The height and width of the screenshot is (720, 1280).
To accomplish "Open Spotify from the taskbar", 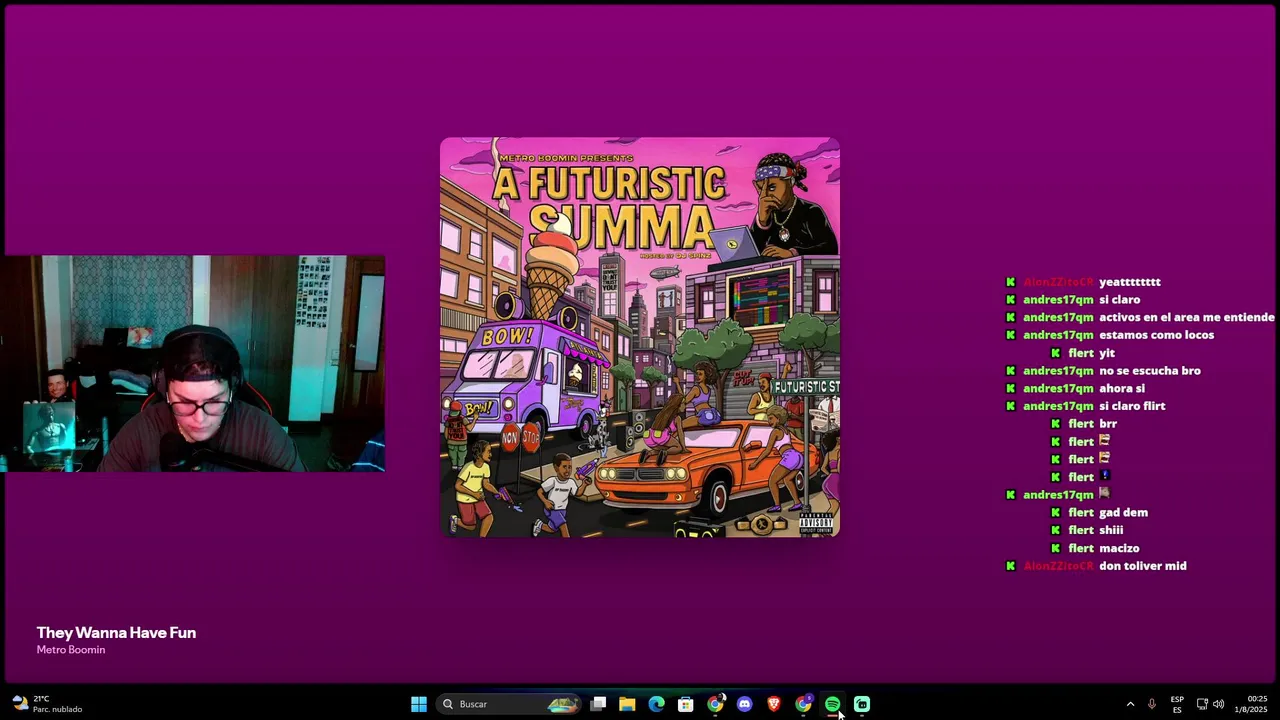I will coord(832,704).
